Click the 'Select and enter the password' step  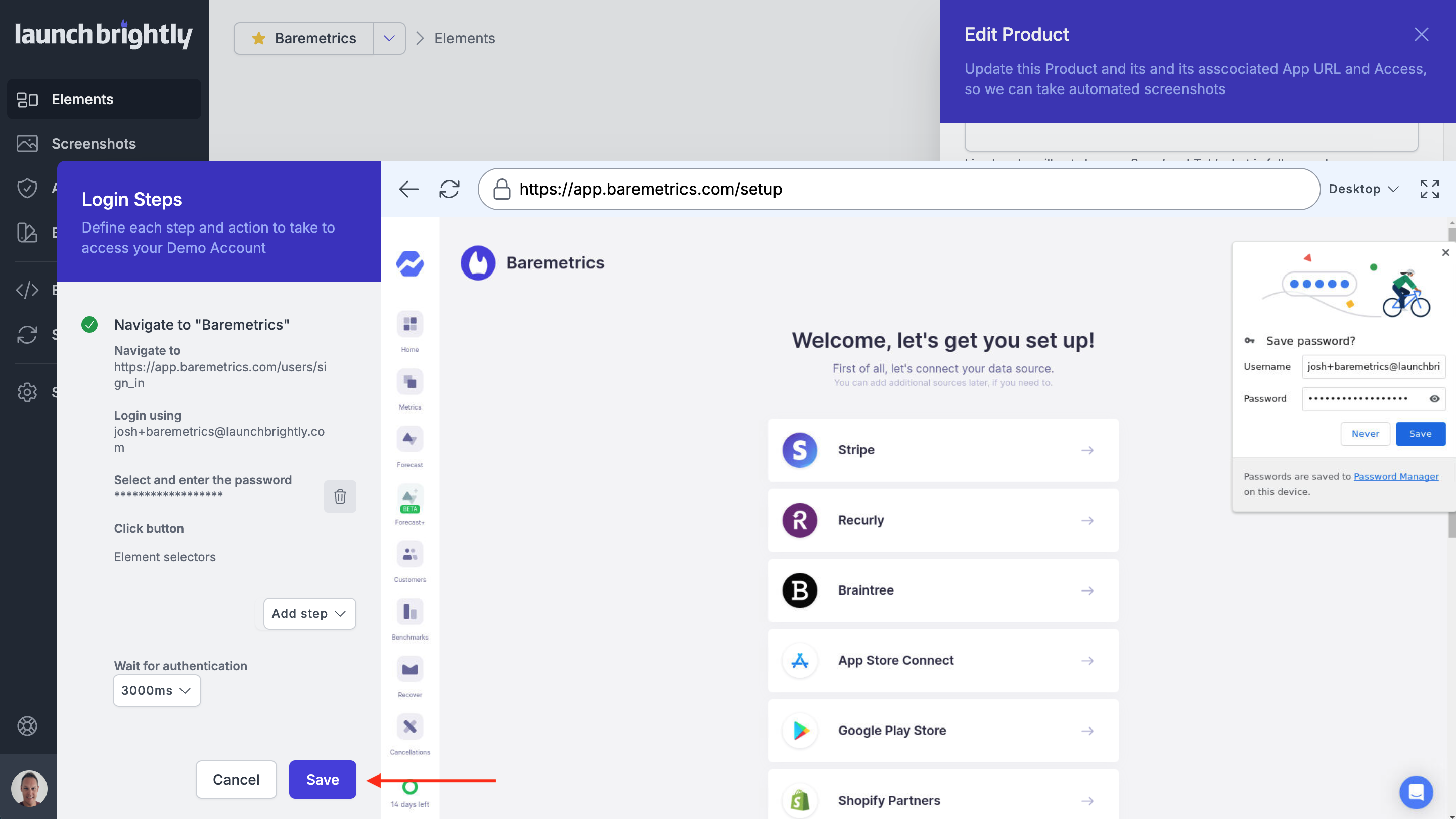pos(203,480)
